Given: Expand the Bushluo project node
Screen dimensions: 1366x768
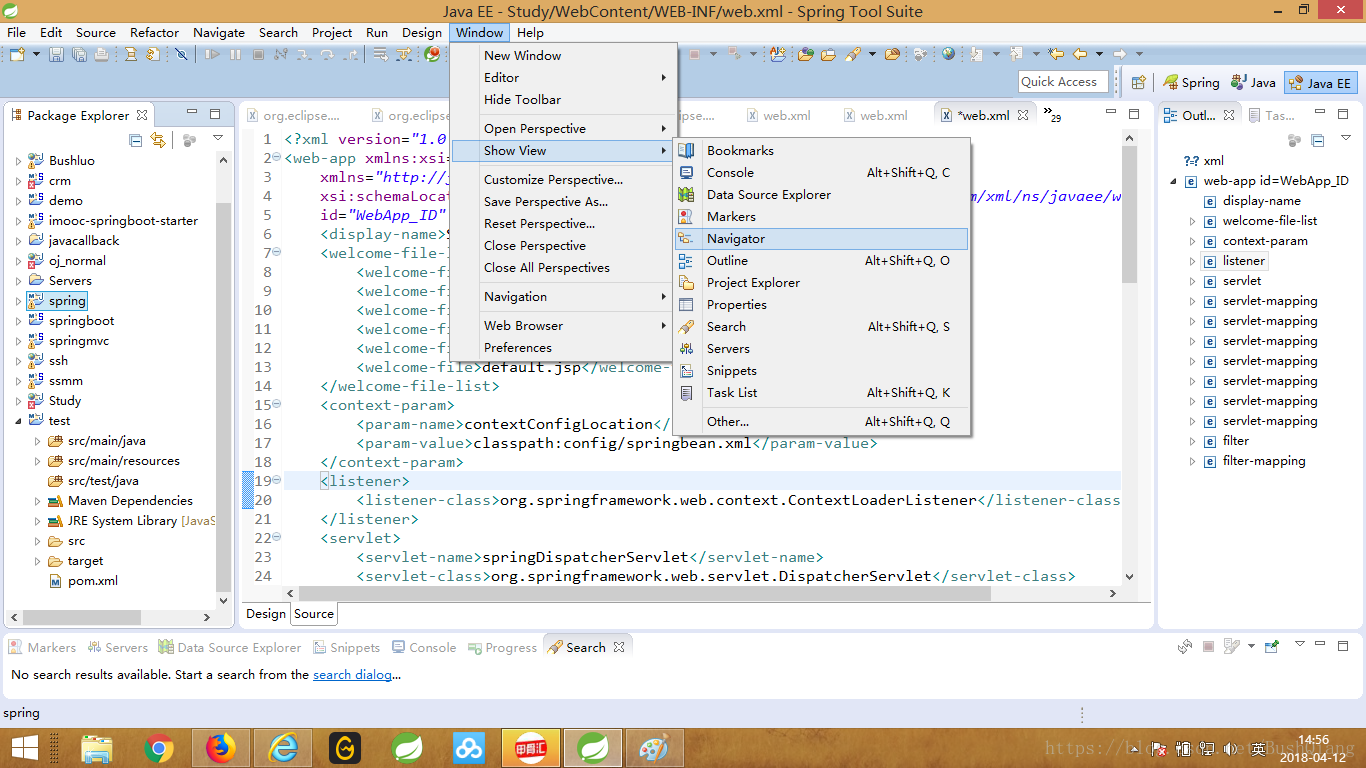Looking at the screenshot, I should tap(18, 160).
